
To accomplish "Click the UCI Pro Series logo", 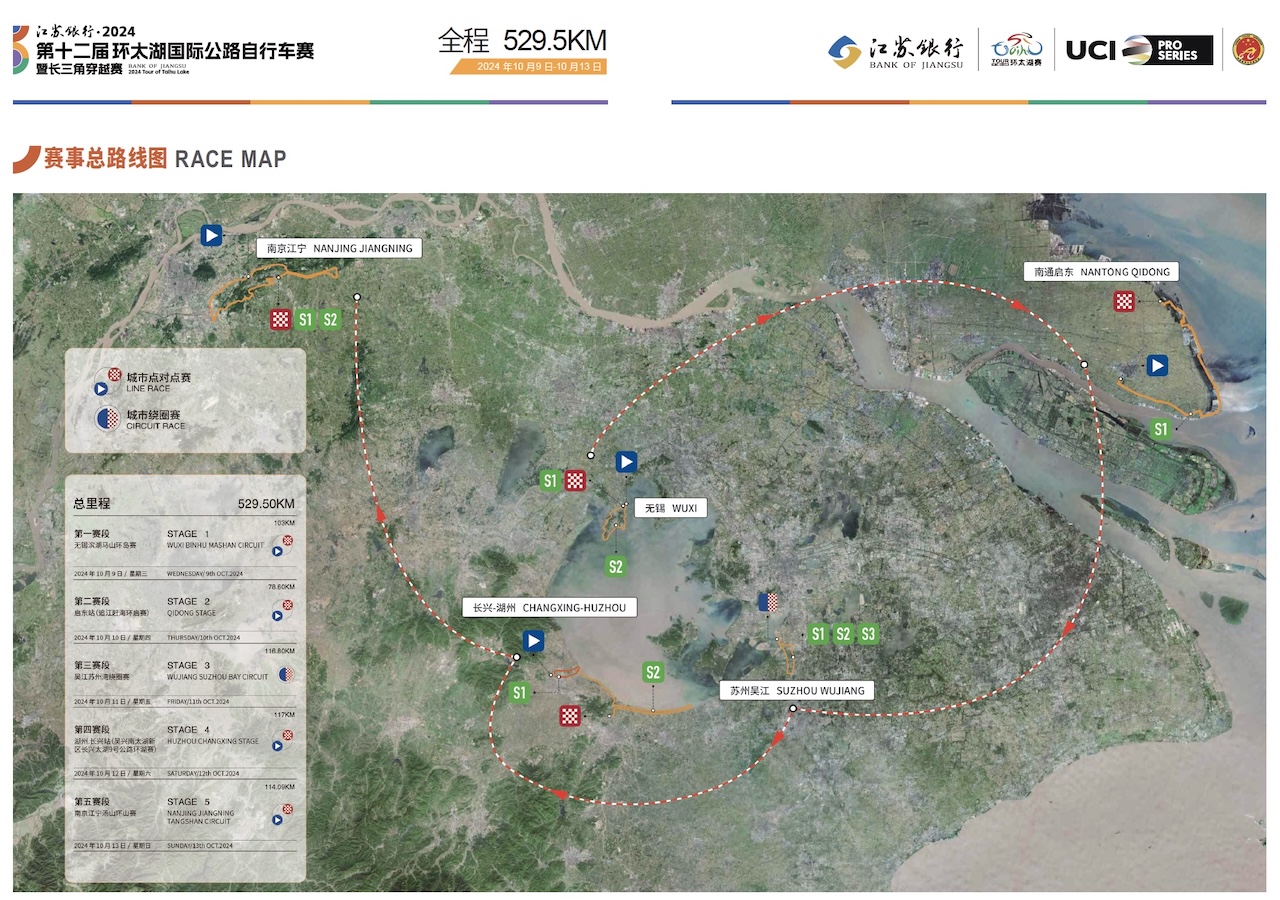I will pos(1139,50).
